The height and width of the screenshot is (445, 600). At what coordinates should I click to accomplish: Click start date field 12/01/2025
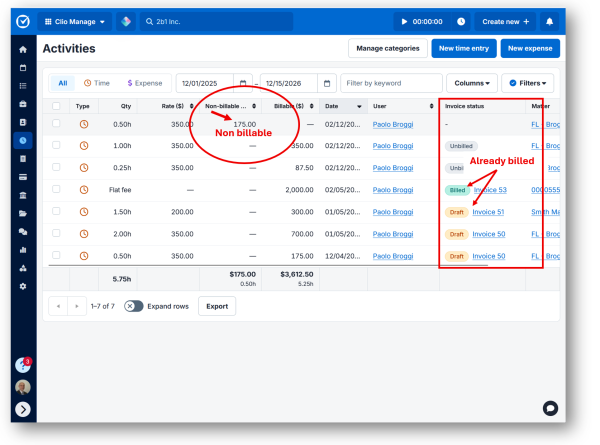[205, 83]
